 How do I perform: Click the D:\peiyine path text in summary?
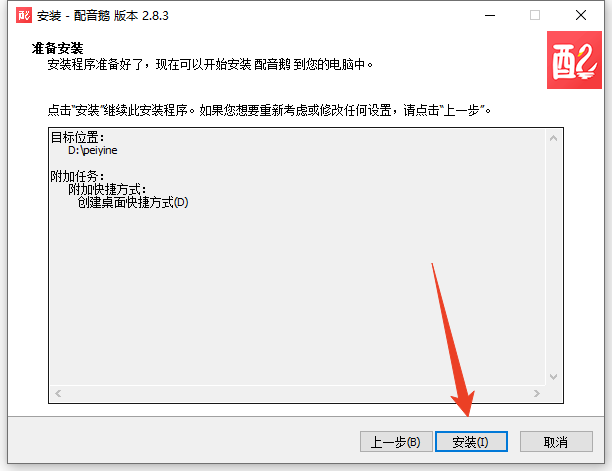click(93, 150)
